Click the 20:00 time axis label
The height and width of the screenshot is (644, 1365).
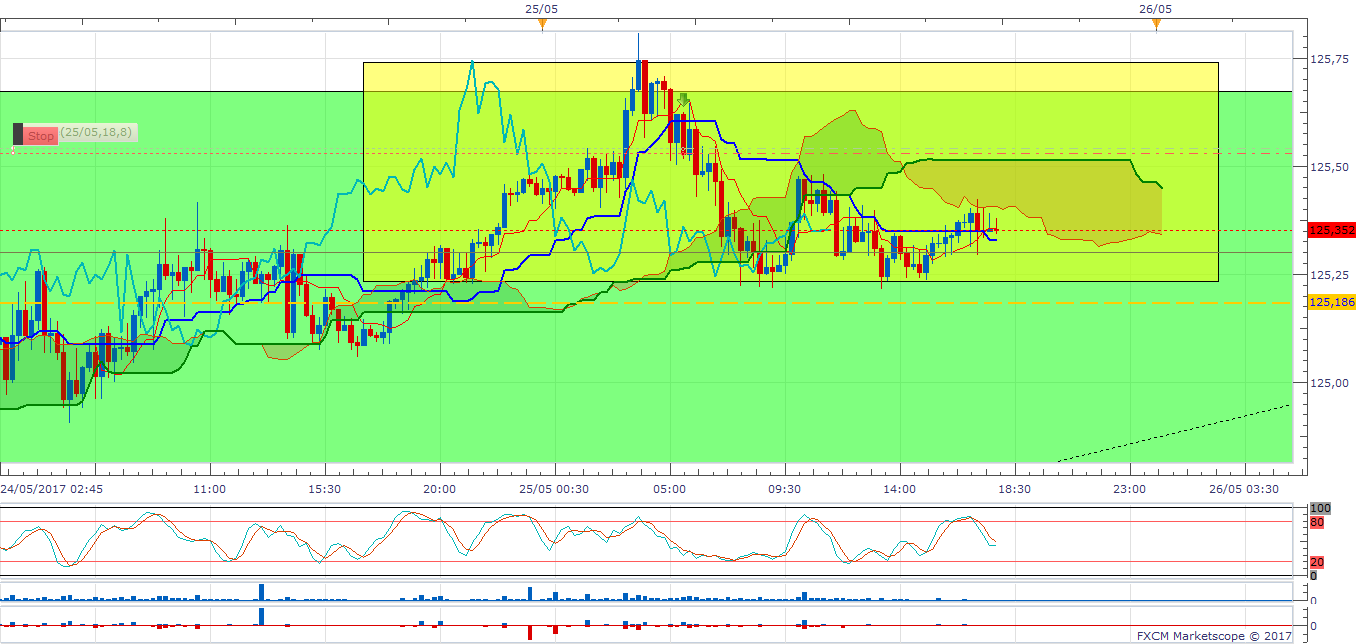[440, 490]
